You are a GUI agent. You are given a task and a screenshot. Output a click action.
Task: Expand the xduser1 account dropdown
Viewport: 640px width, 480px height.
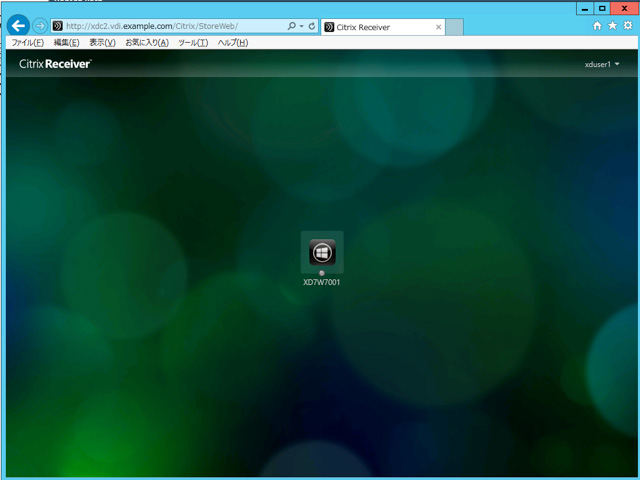(x=602, y=64)
